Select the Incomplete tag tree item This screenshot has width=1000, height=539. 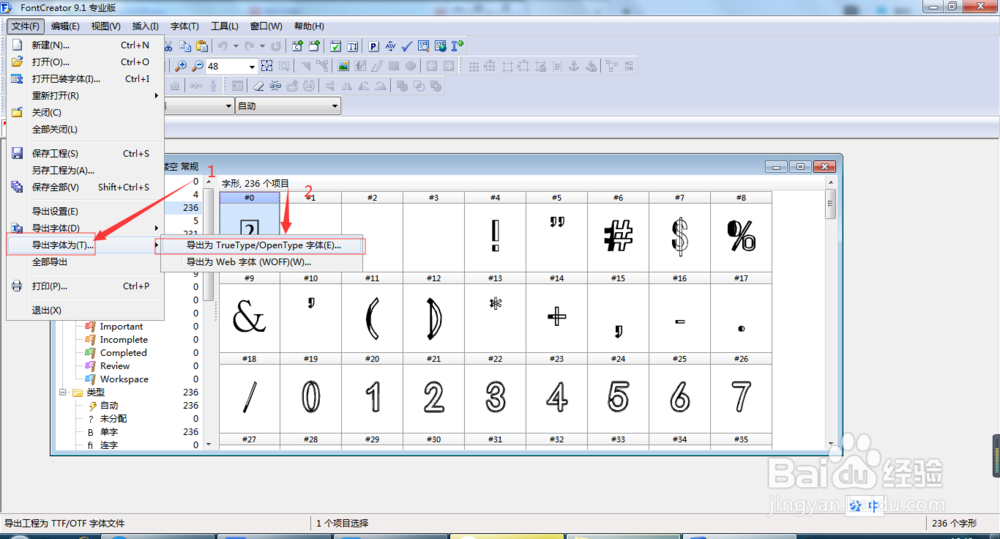124,339
